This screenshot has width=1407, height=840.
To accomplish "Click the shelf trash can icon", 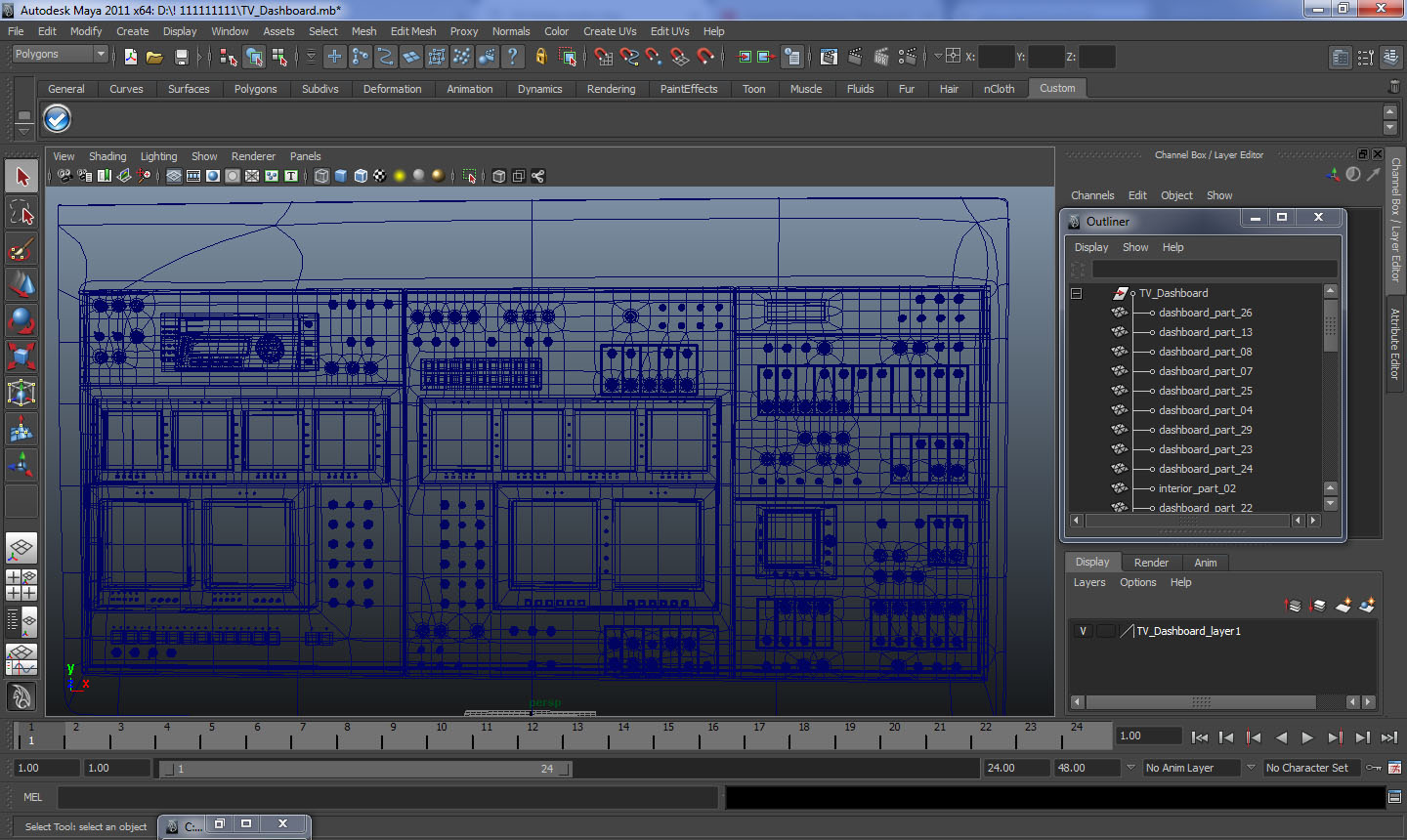I will [1393, 87].
